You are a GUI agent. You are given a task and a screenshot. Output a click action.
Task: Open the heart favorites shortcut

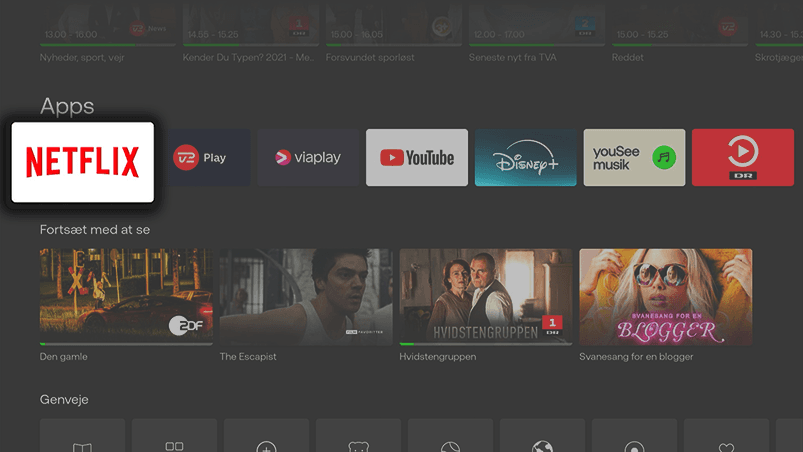[x=726, y=436]
